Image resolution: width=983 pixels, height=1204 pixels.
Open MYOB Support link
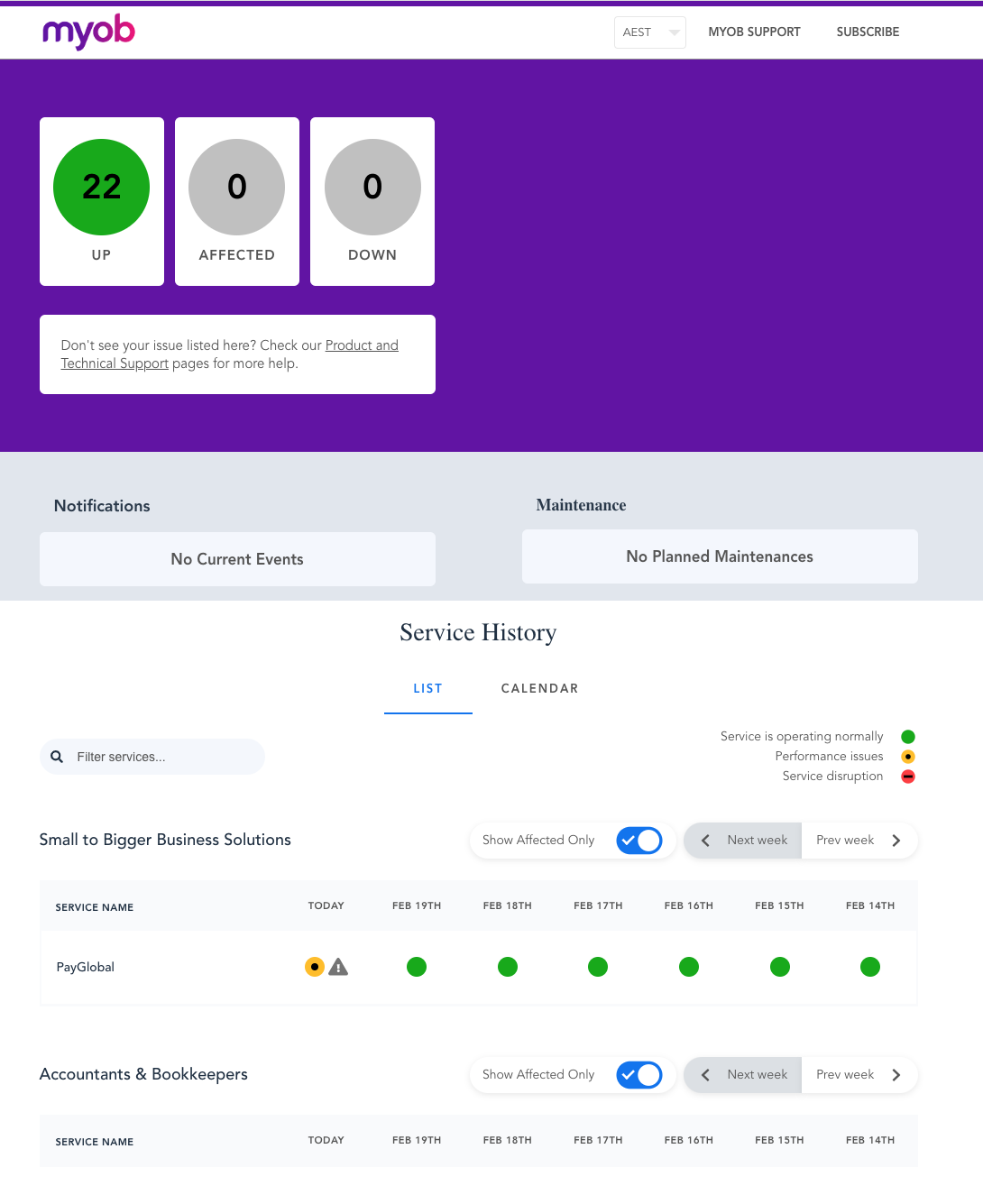coord(754,32)
